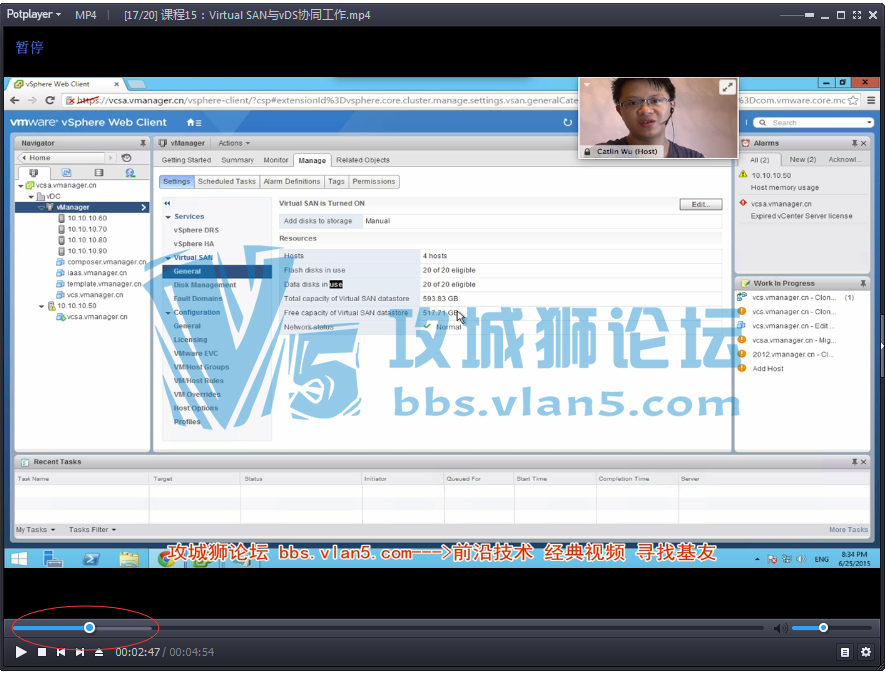Go back in the browser
The image size is (885, 675).
[15, 100]
